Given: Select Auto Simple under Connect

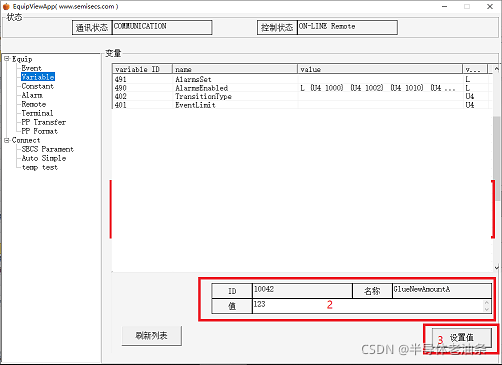Looking at the screenshot, I should point(44,158).
